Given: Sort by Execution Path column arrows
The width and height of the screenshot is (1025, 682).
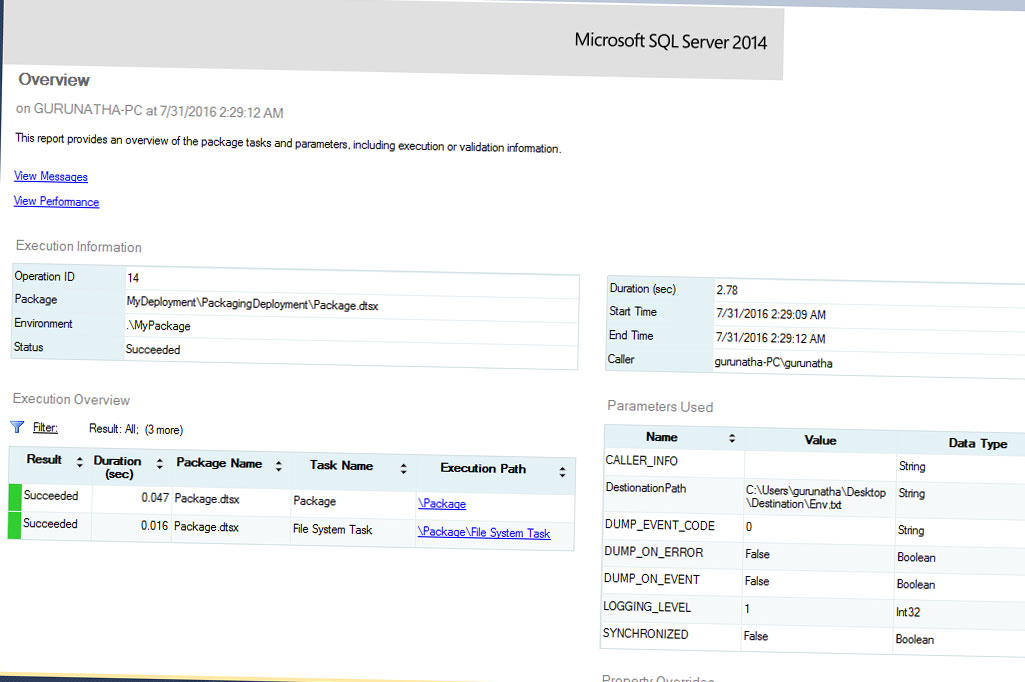Looking at the screenshot, I should (562, 471).
